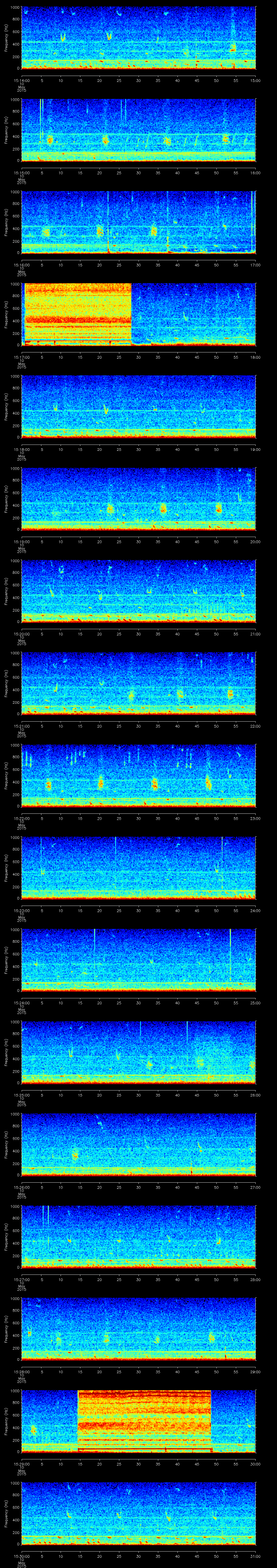Click Frequency (Hz) axis title of 15:17:00 spectrogram
This screenshot has height=1568, width=277.
6,315
